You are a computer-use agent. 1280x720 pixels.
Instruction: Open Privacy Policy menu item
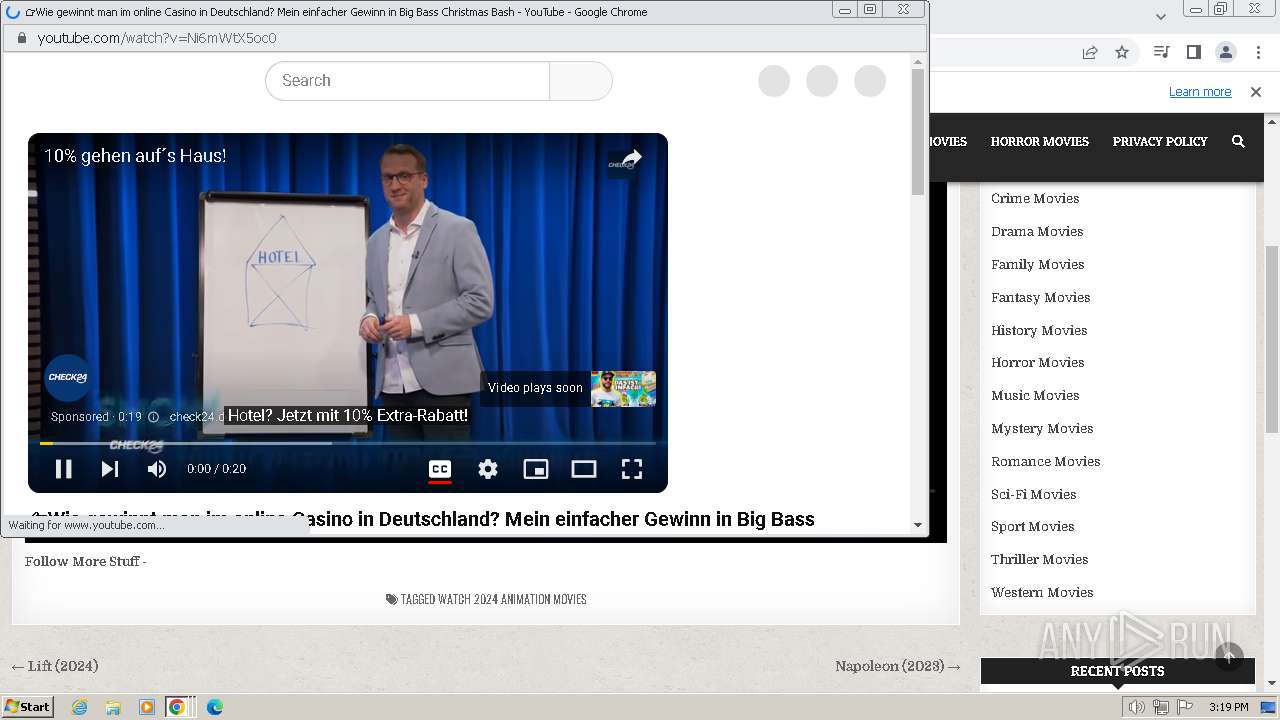[x=1160, y=141]
